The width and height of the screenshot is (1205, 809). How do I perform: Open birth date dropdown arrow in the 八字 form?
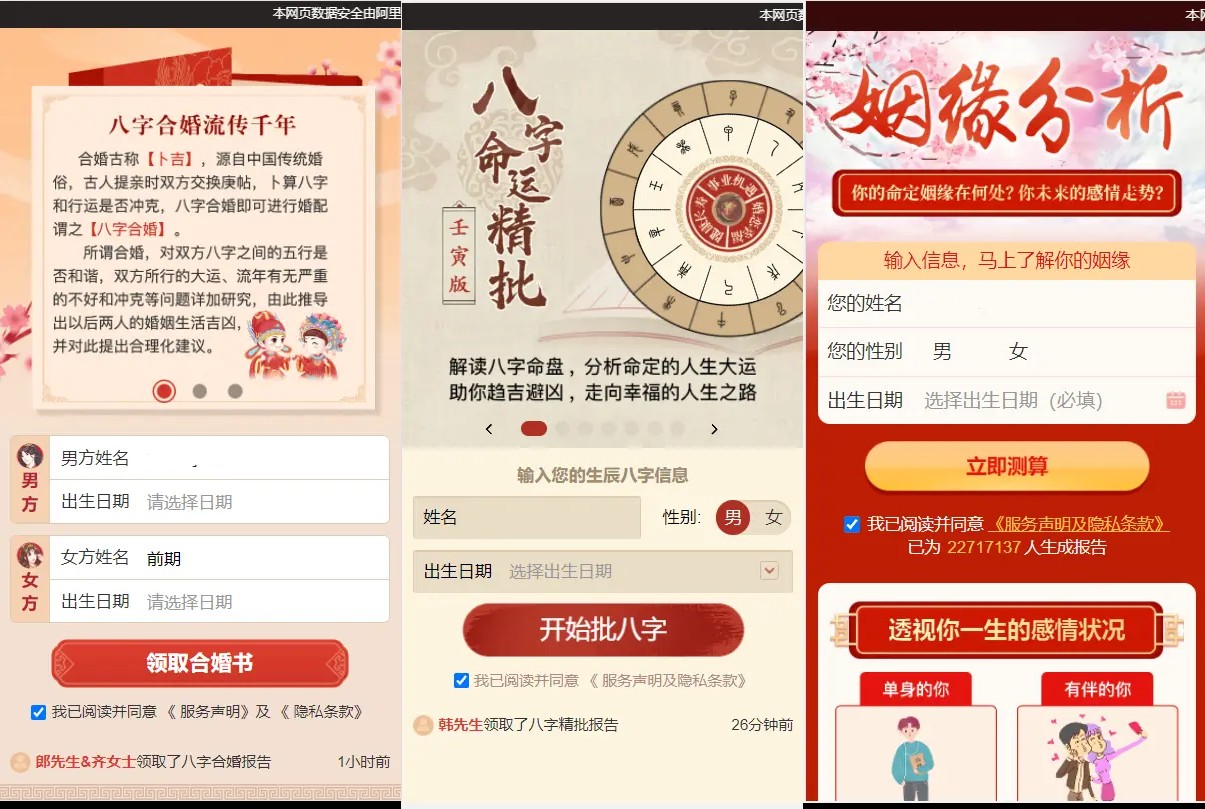(x=769, y=571)
